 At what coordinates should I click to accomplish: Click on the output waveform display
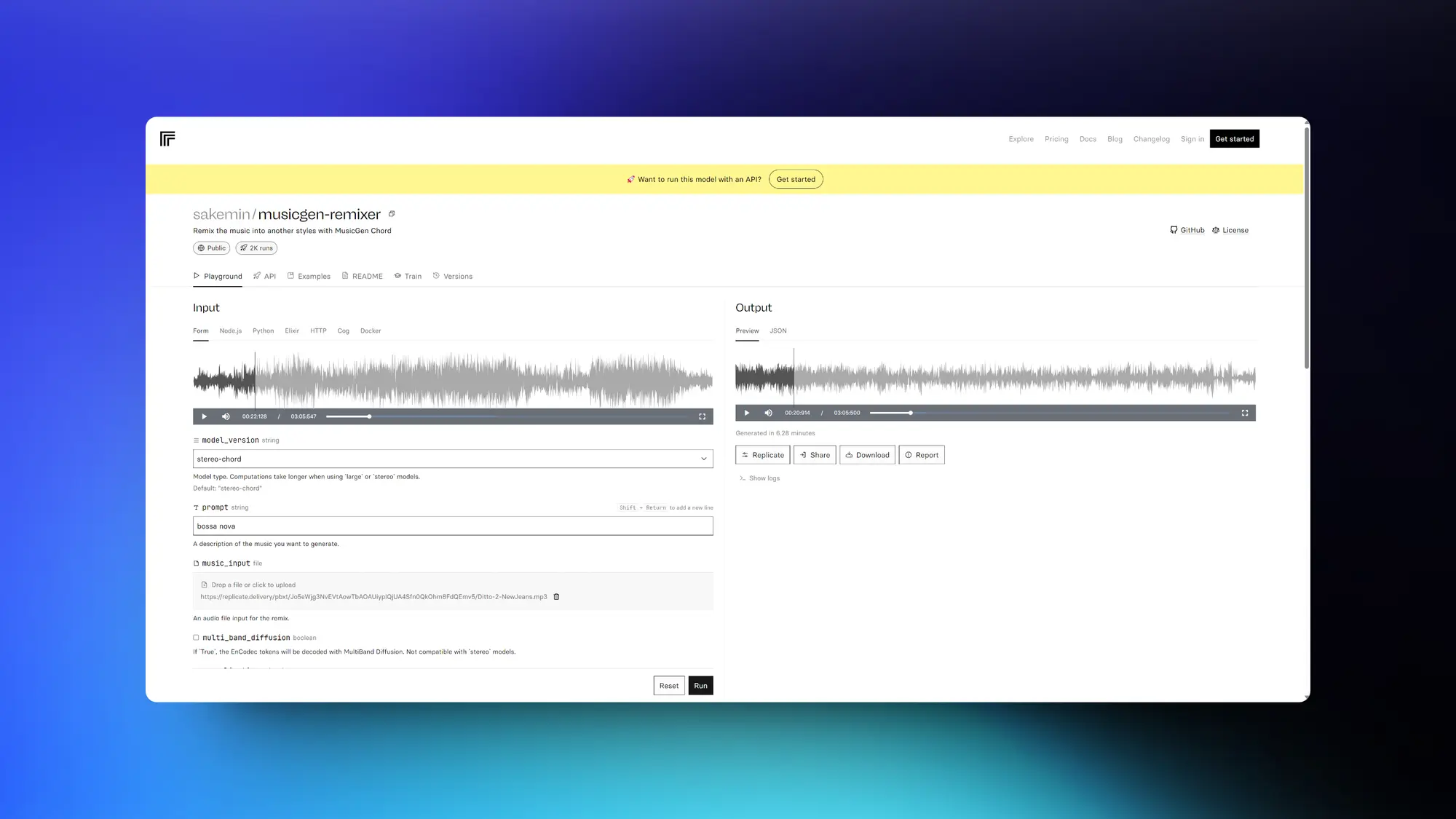[x=995, y=376]
